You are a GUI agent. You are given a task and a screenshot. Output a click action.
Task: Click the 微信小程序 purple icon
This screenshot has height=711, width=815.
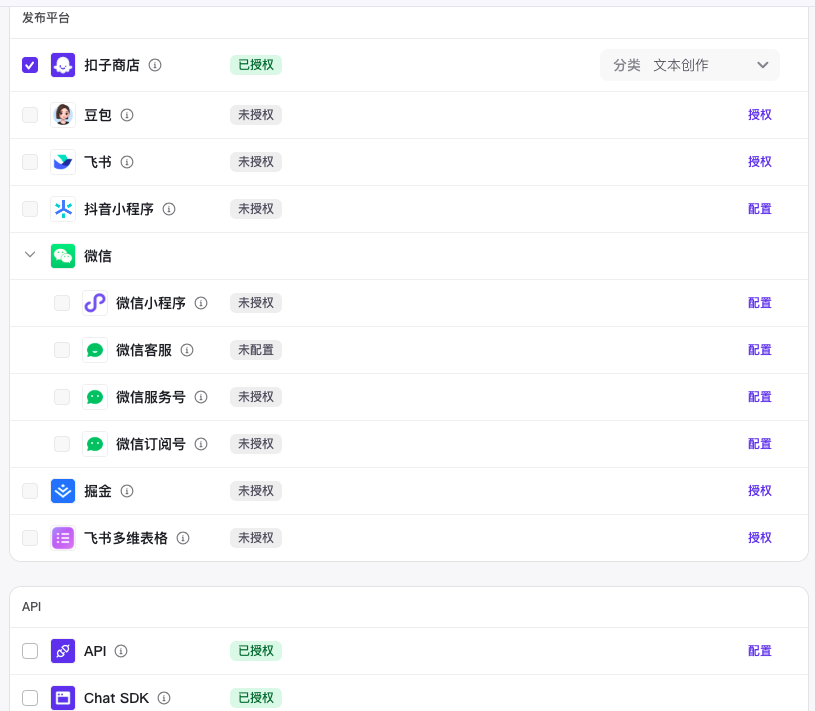tap(95, 303)
